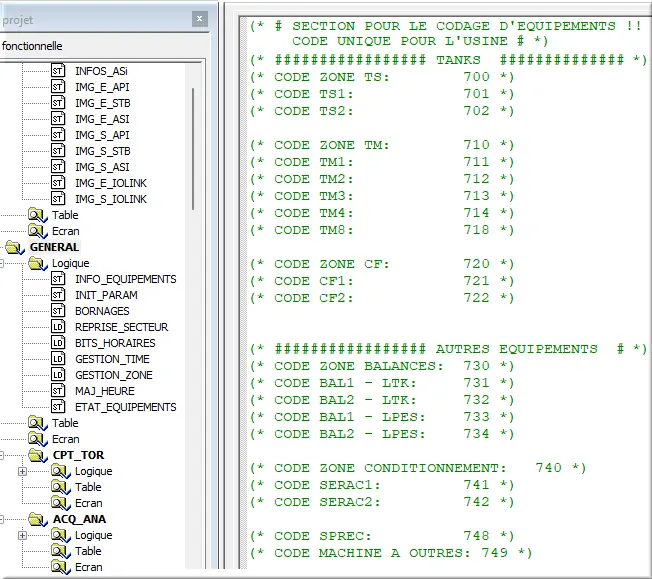Open the INFO_EQUIPEMENTS ST section icon
Viewport: 652px width, 579px height.
(58, 279)
